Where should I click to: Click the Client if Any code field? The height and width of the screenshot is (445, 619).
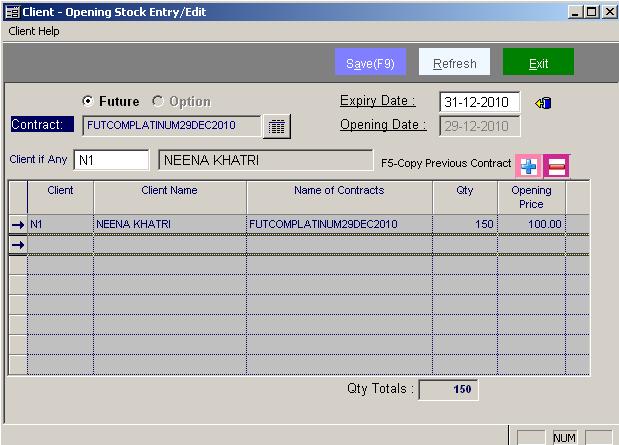[110, 160]
